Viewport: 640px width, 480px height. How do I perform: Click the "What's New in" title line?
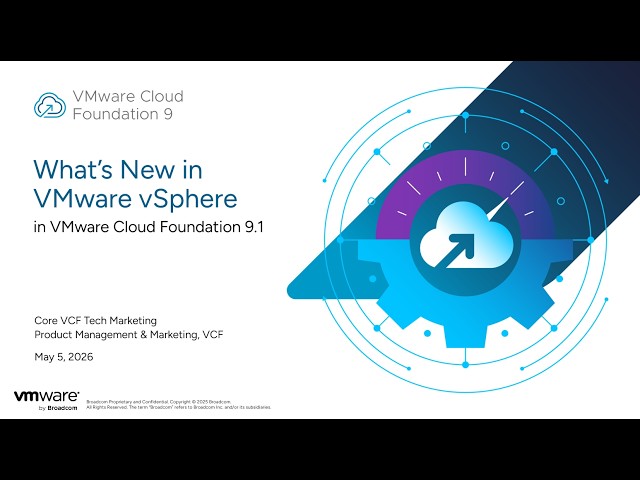click(118, 169)
